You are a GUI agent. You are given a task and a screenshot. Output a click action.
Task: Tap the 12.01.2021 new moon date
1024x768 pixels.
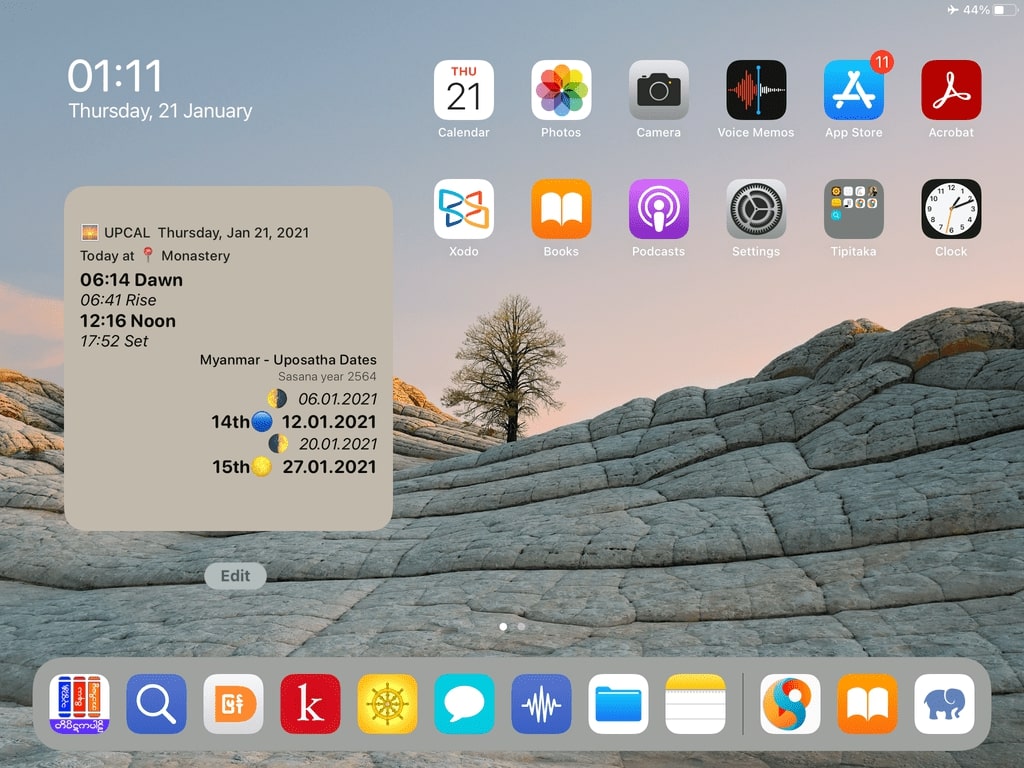tap(328, 422)
